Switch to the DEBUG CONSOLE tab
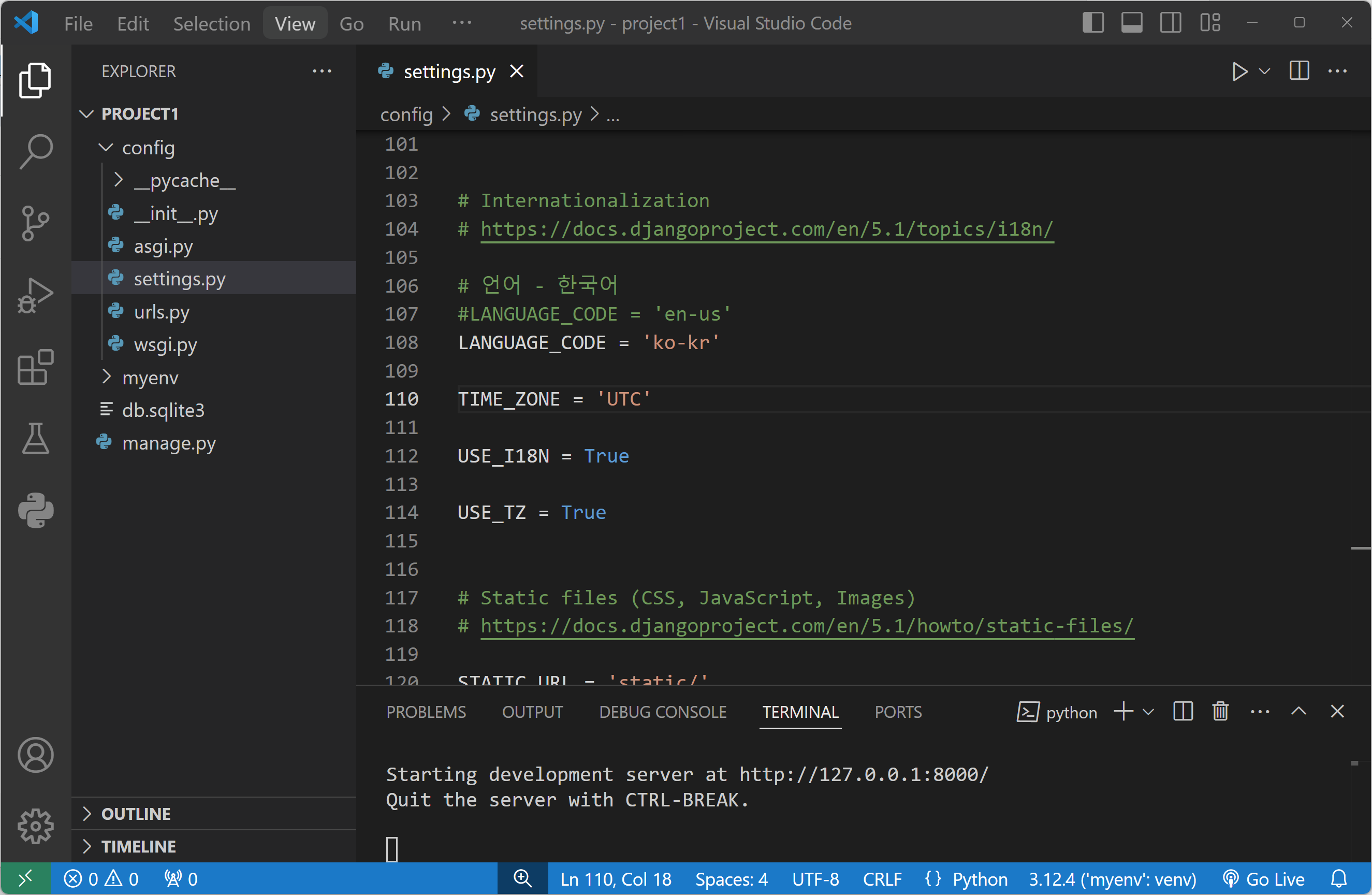This screenshot has height=895, width=1372. point(662,712)
